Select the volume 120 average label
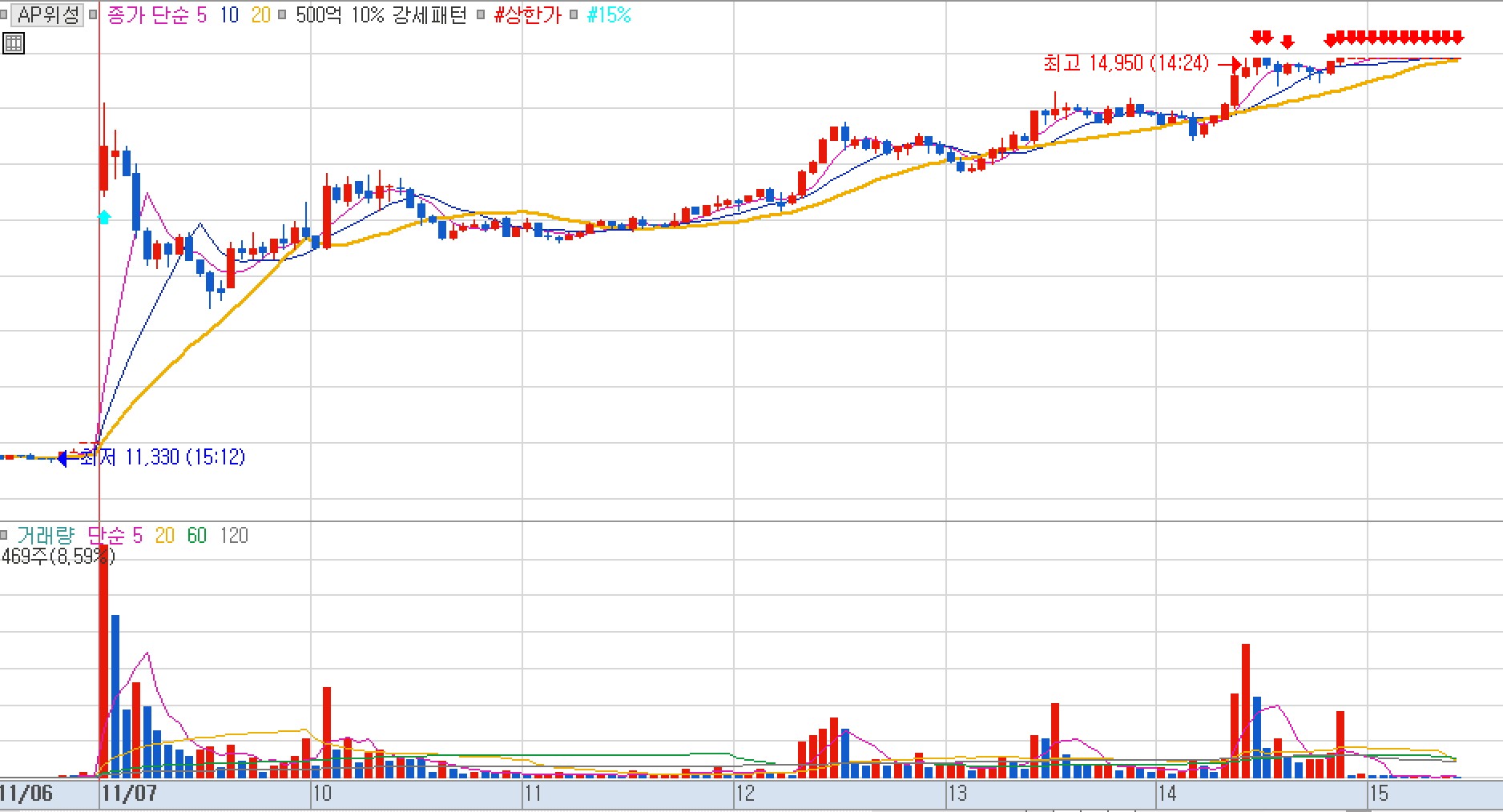Image resolution: width=1503 pixels, height=812 pixels. coord(234,535)
